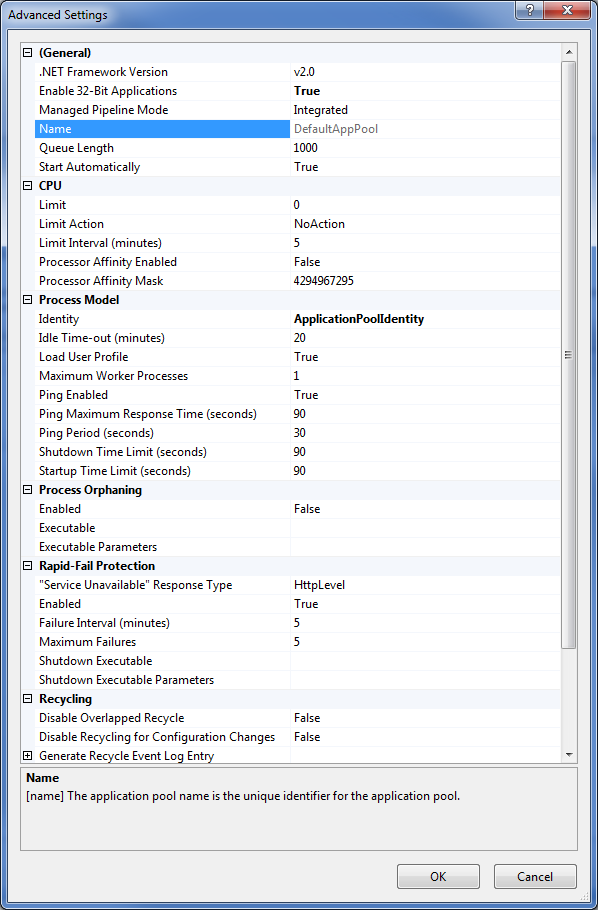Click the 4294967295 affinity mask value
The image size is (598, 910).
click(x=324, y=281)
